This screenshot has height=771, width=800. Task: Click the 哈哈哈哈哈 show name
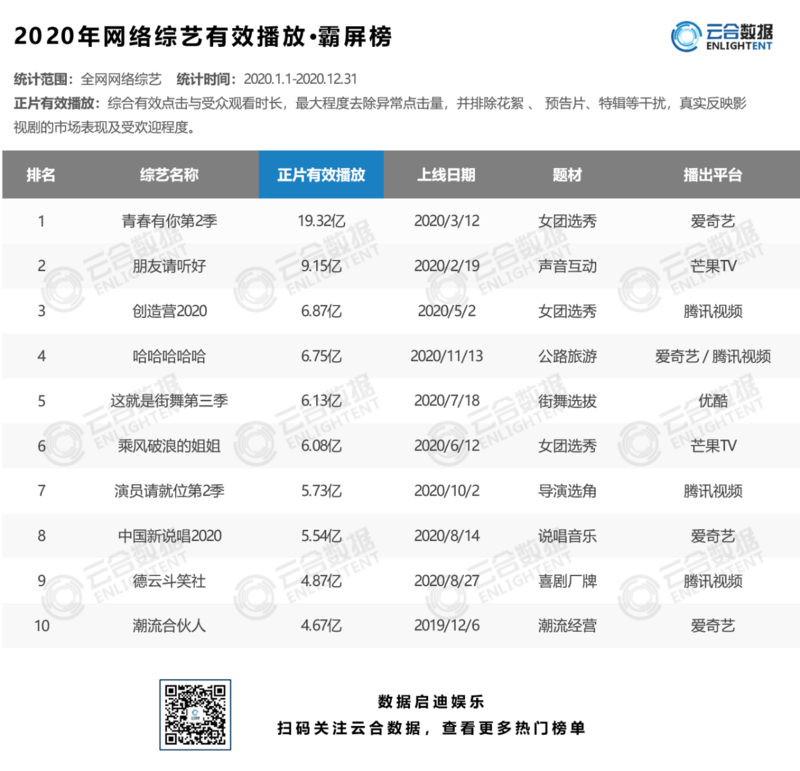tap(169, 356)
